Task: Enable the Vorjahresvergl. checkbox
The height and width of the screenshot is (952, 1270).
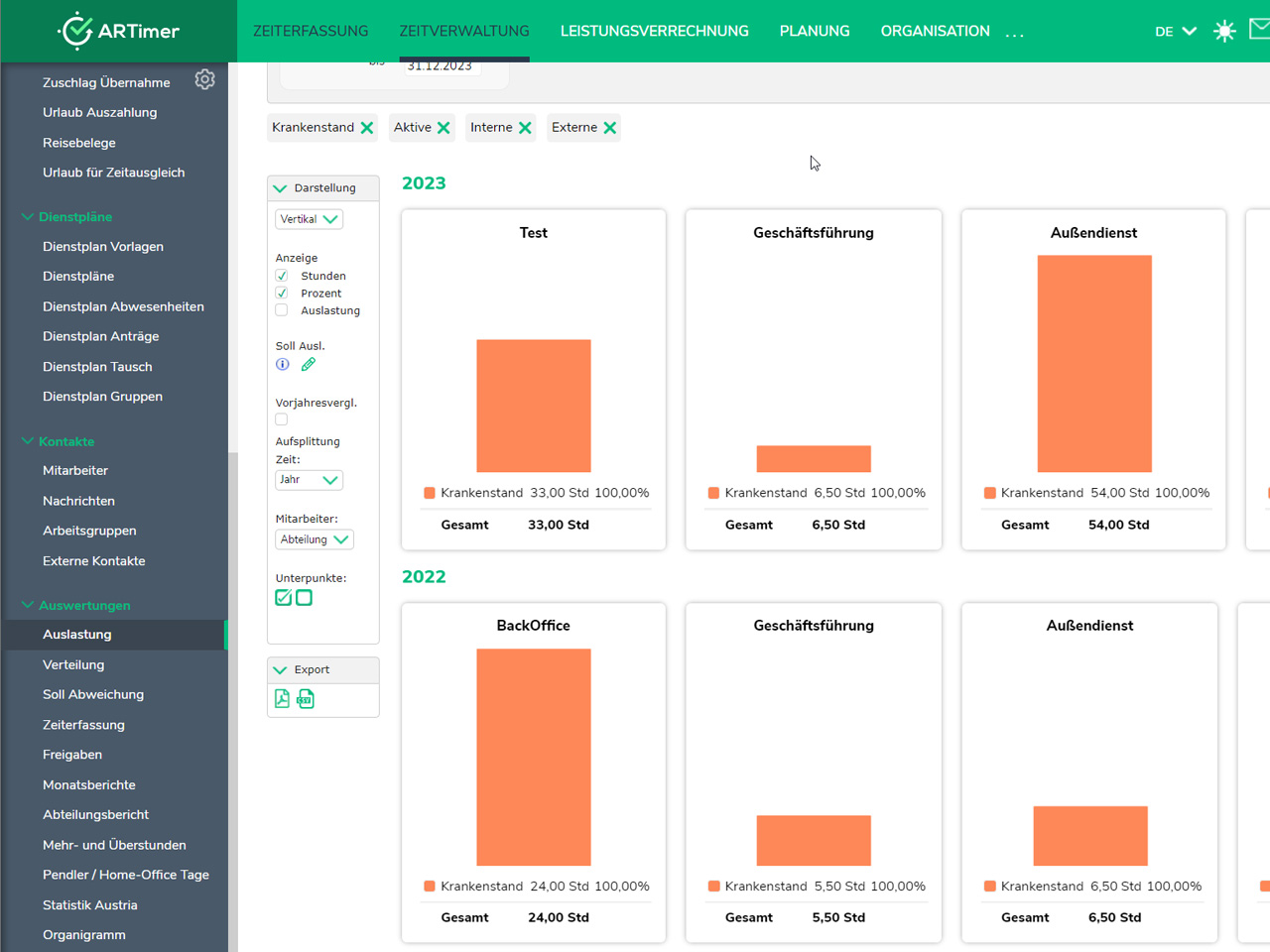Action: (x=282, y=419)
